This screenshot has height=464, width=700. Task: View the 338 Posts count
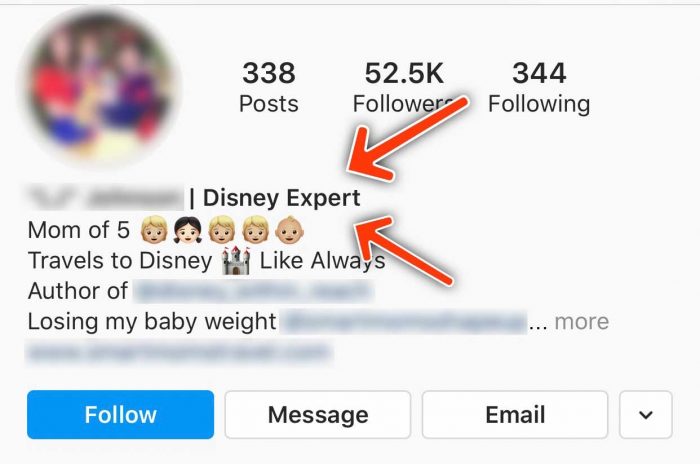[x=269, y=88]
